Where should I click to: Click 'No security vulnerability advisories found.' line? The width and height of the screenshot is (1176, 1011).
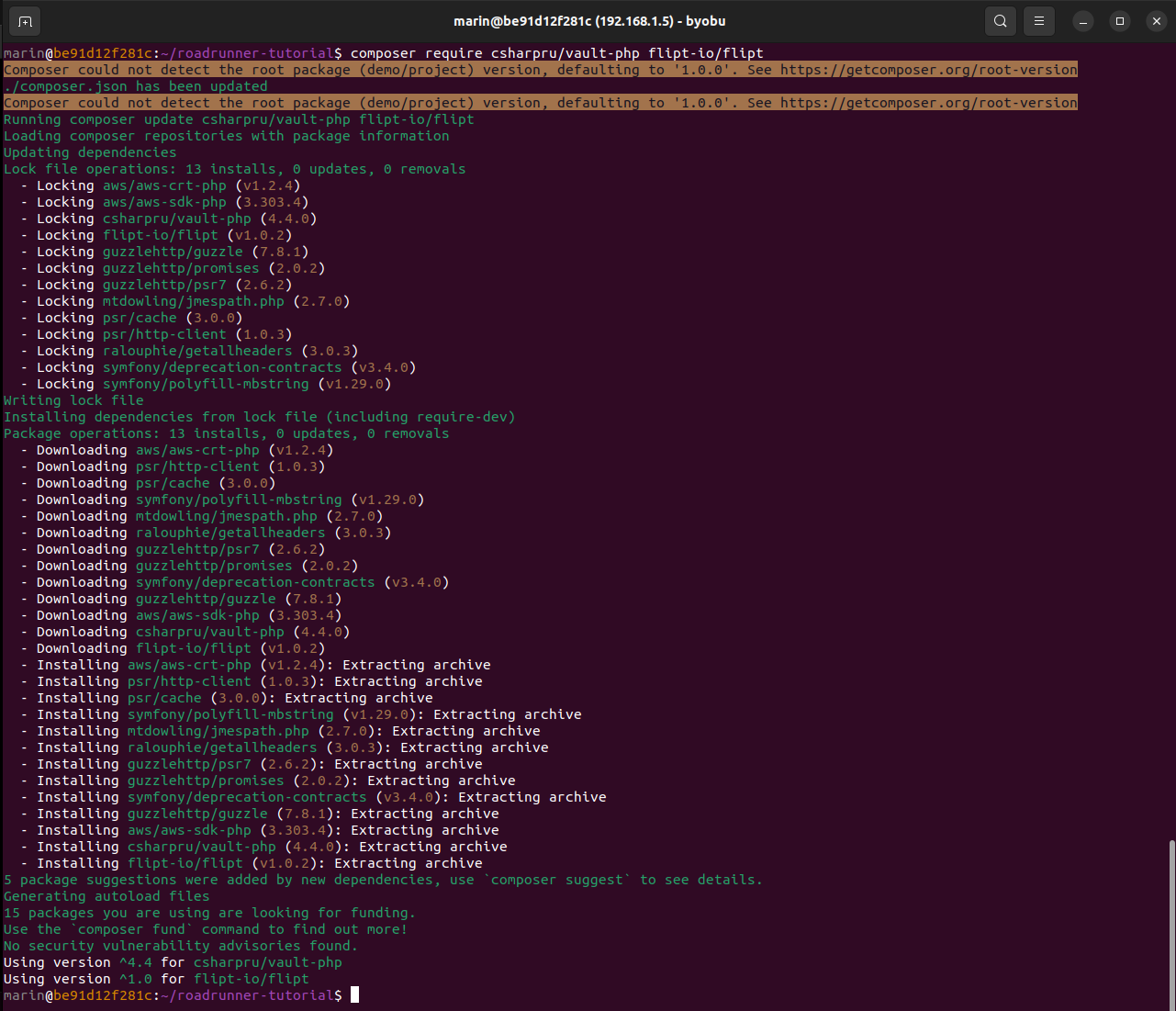pyautogui.click(x=181, y=946)
